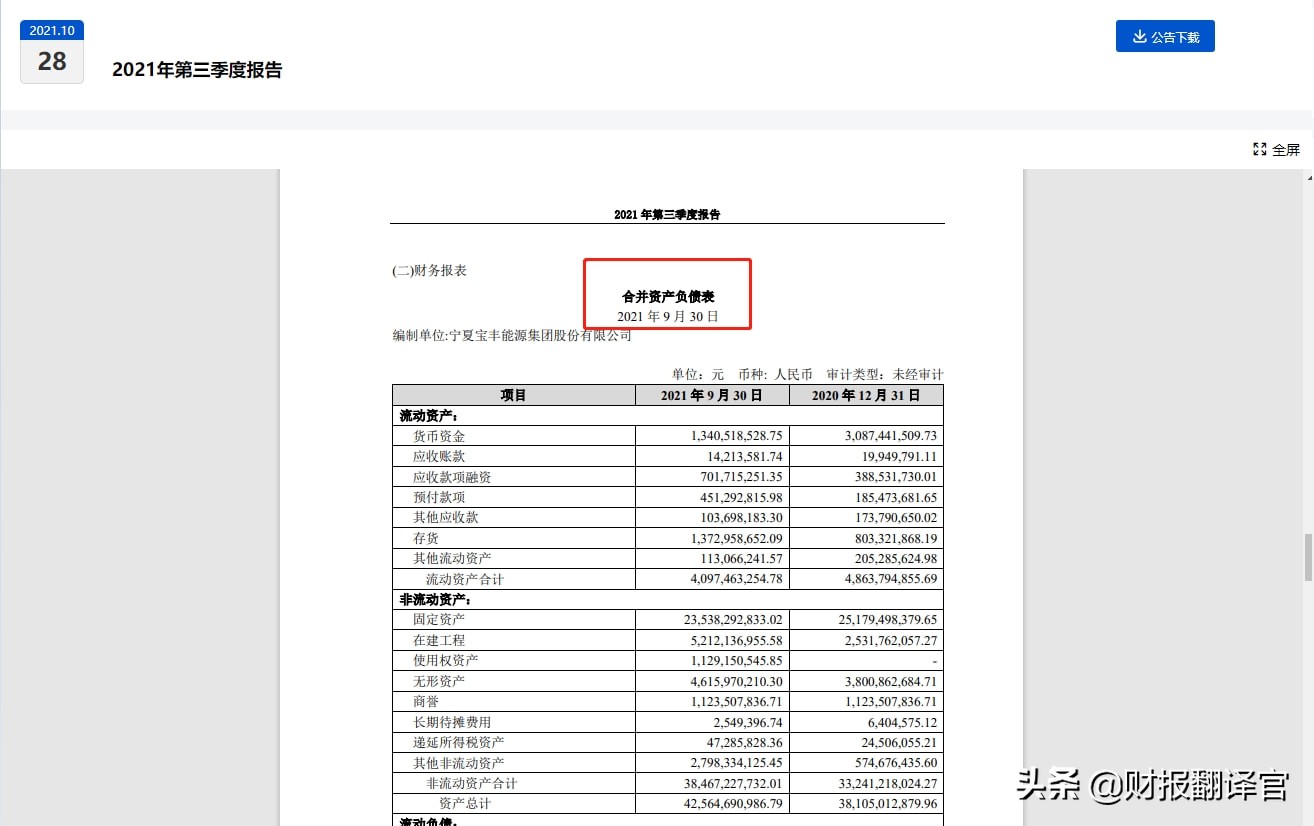The image size is (1314, 826).
Task: Click the 存货 row label
Action: point(426,538)
